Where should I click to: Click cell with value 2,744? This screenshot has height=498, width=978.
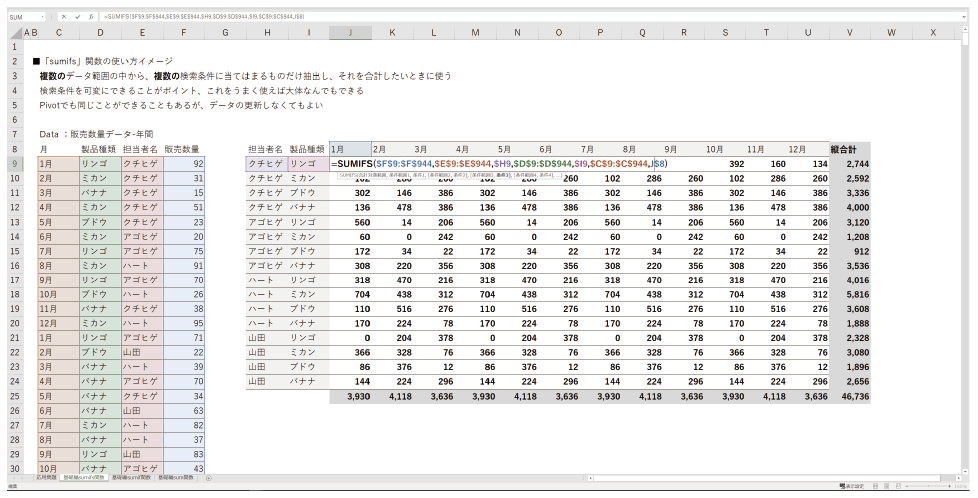pos(850,164)
